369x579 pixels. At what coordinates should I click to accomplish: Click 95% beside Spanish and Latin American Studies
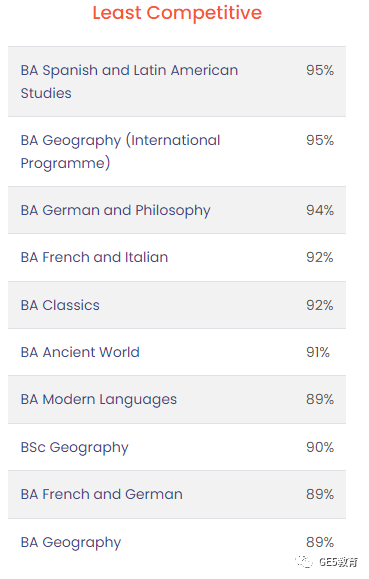click(320, 70)
